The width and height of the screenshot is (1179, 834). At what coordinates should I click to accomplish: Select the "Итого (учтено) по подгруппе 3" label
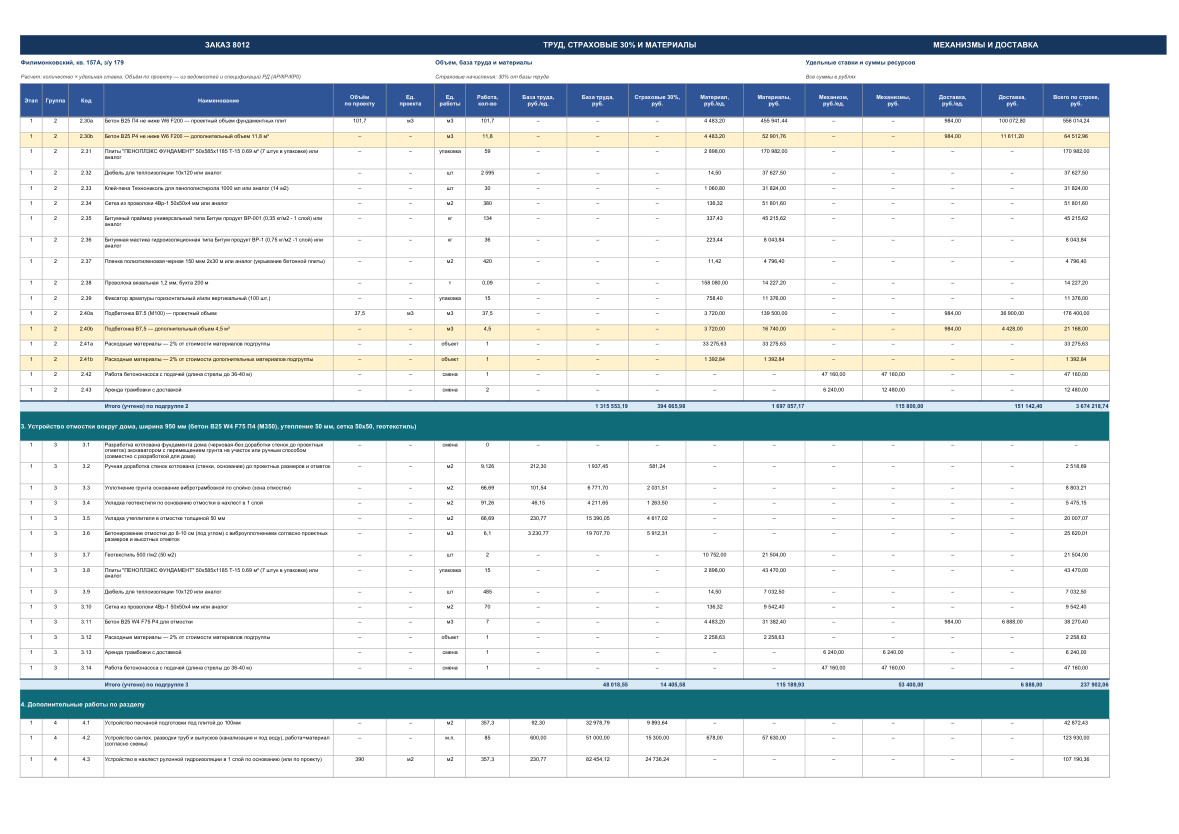point(147,685)
